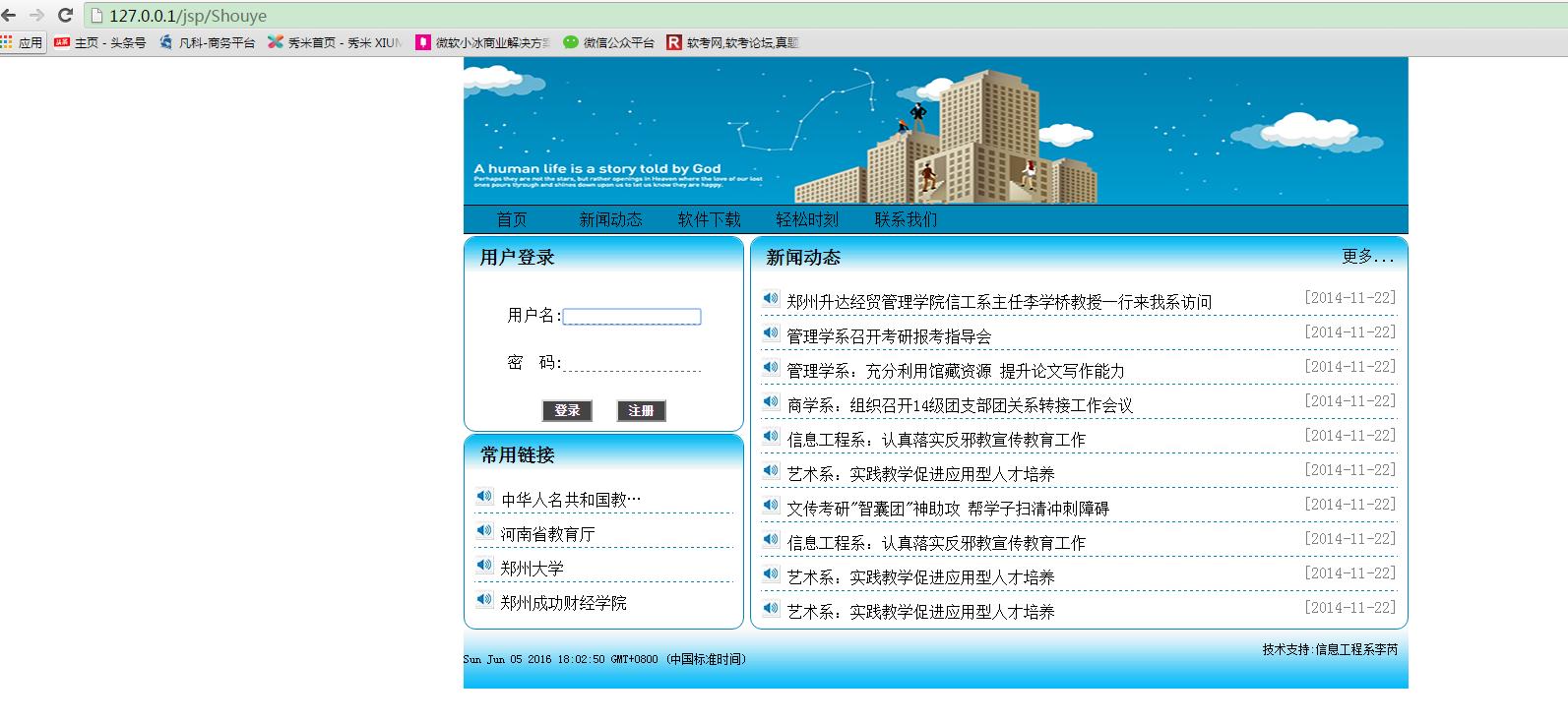Screen dimensions: 1568x723
Task: Open the 更多... link in news panel
Action: tap(1368, 257)
